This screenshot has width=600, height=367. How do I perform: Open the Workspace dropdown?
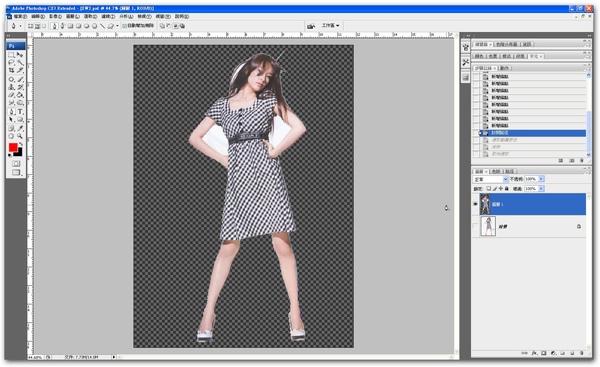coord(331,26)
